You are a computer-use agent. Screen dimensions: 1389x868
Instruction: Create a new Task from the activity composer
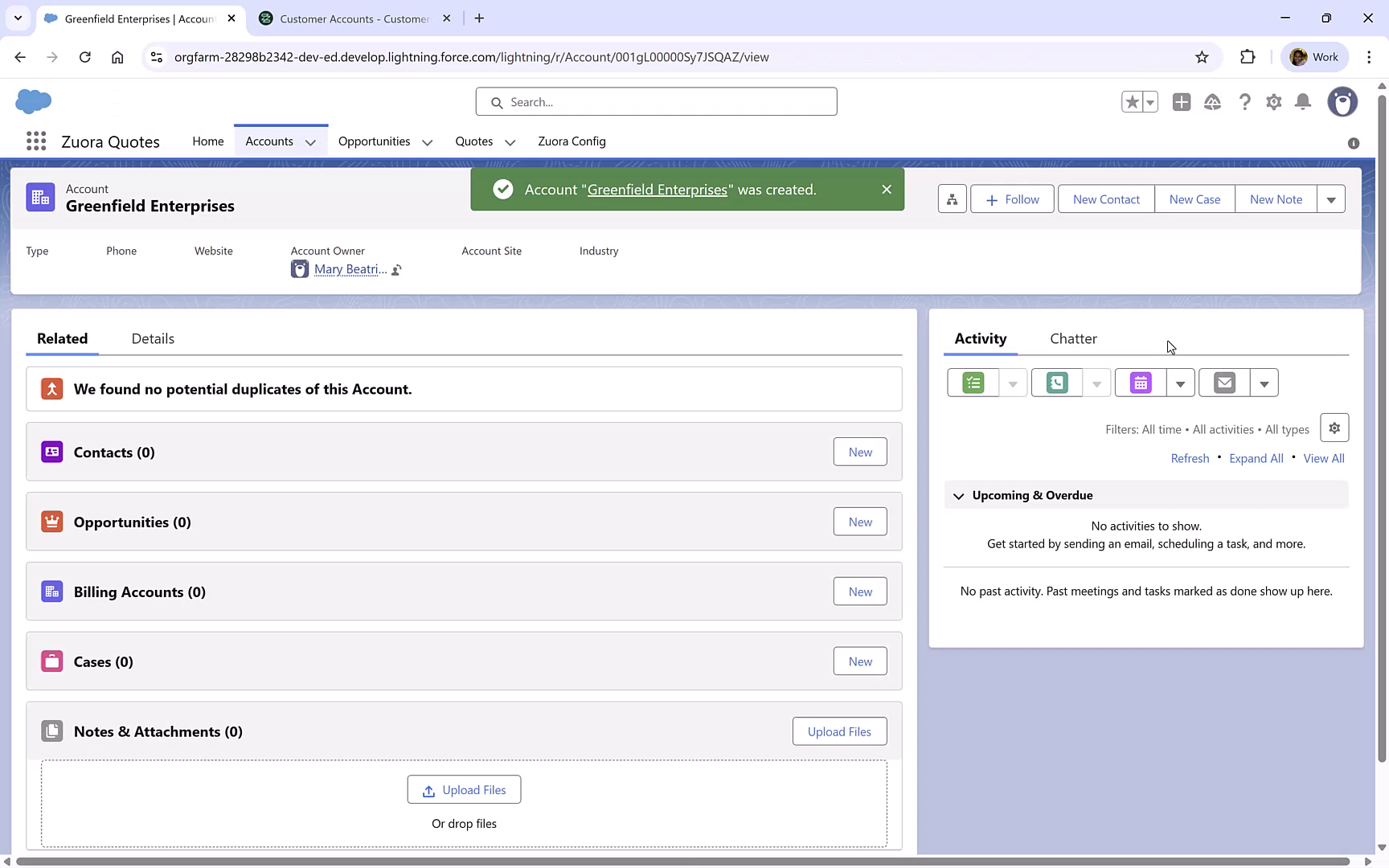point(973,383)
